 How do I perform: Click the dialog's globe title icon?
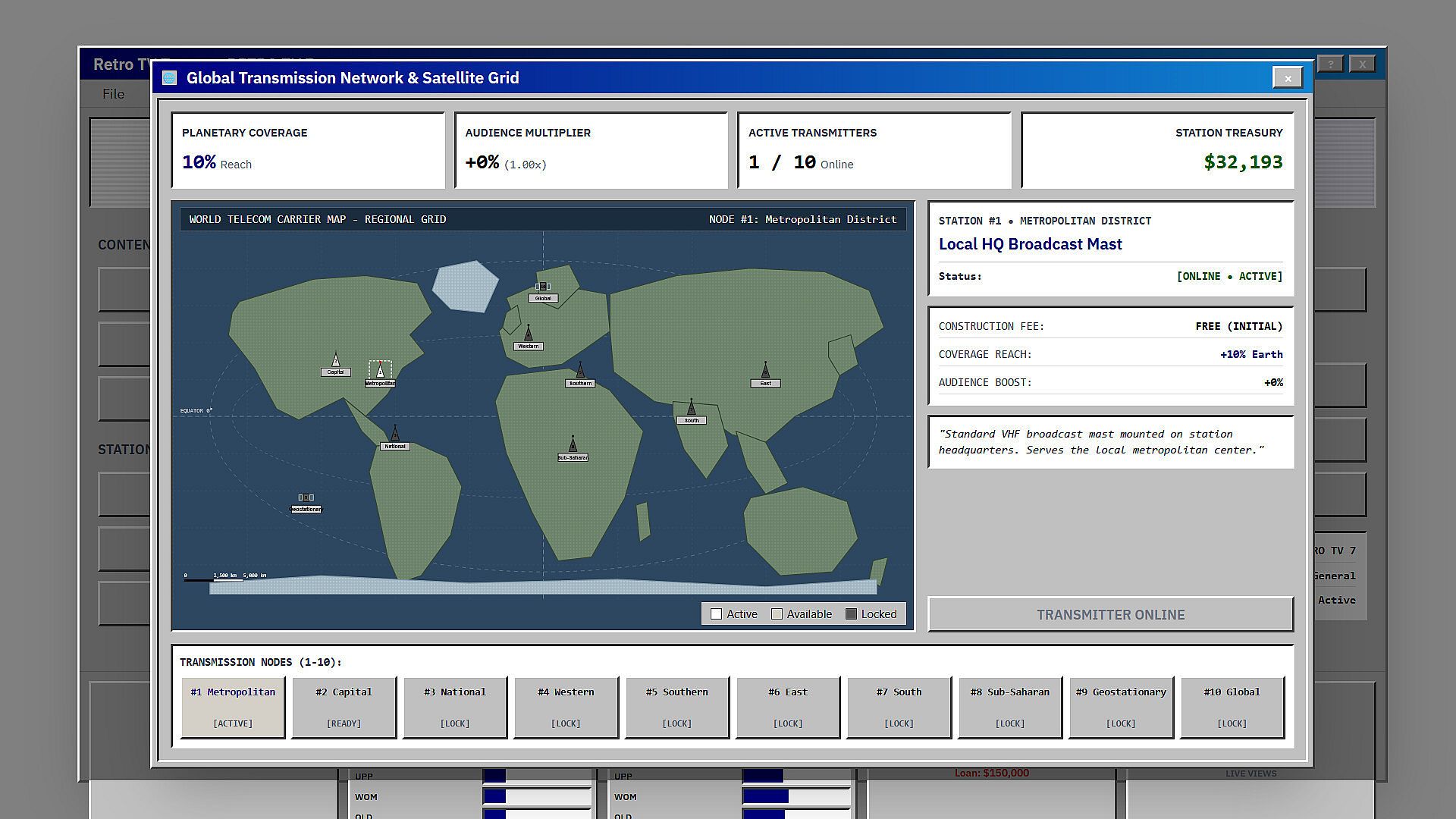pyautogui.click(x=170, y=77)
